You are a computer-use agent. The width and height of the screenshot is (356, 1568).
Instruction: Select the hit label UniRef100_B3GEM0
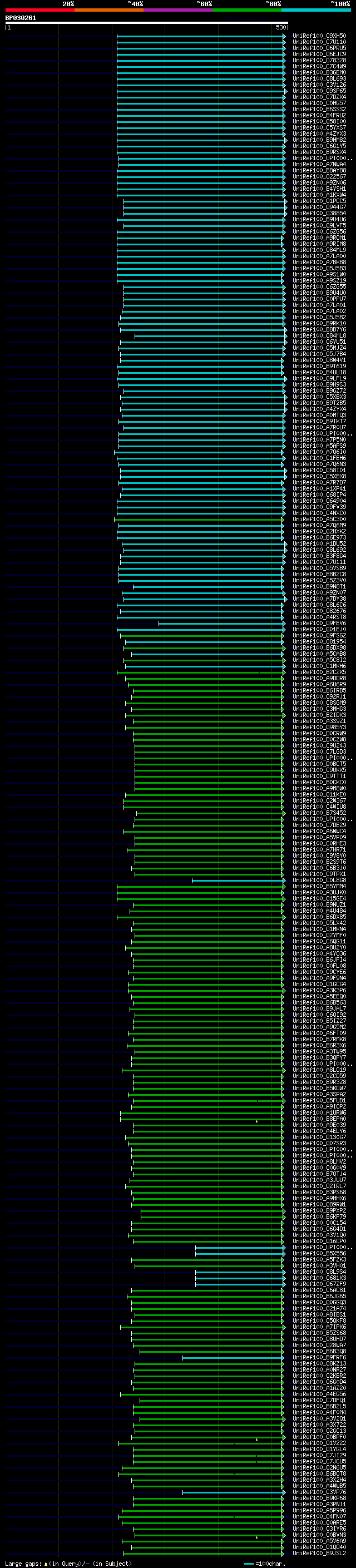[319, 72]
